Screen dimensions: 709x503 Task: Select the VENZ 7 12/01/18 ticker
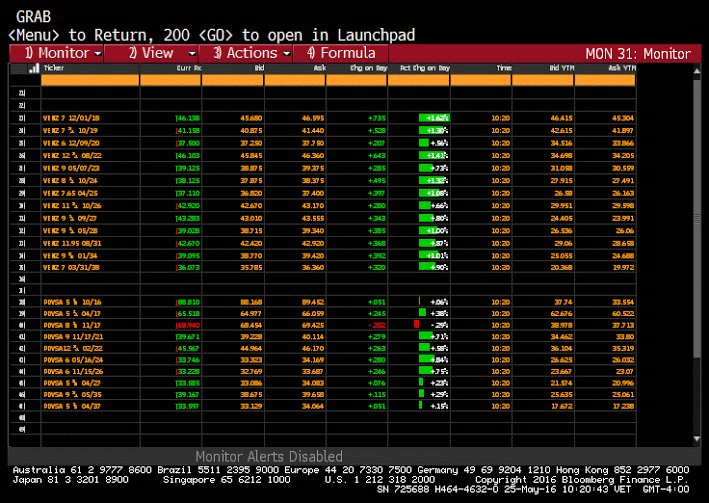point(71,118)
